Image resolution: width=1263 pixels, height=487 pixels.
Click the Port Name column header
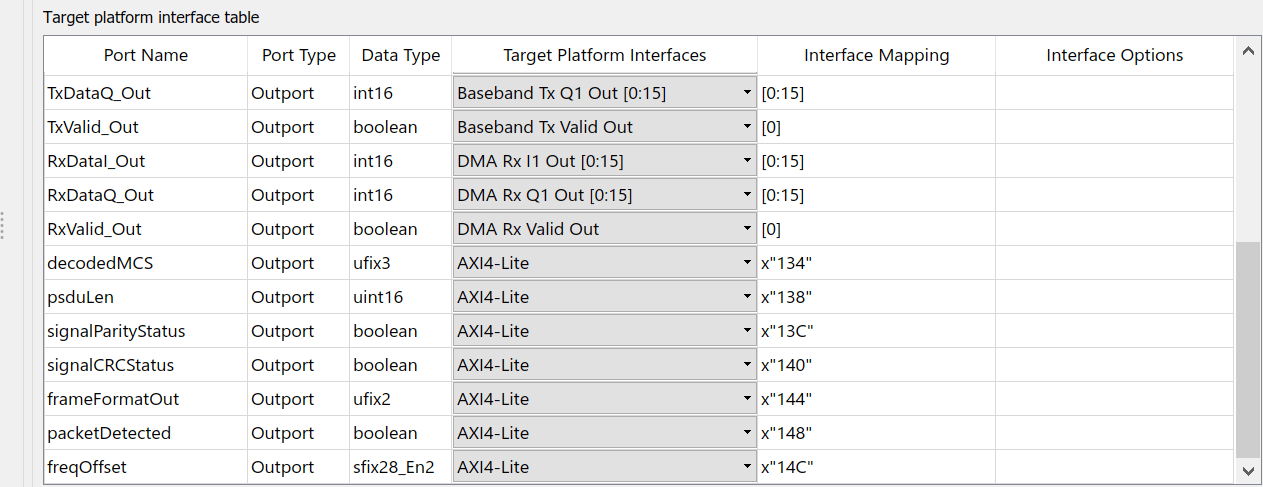[x=146, y=56]
